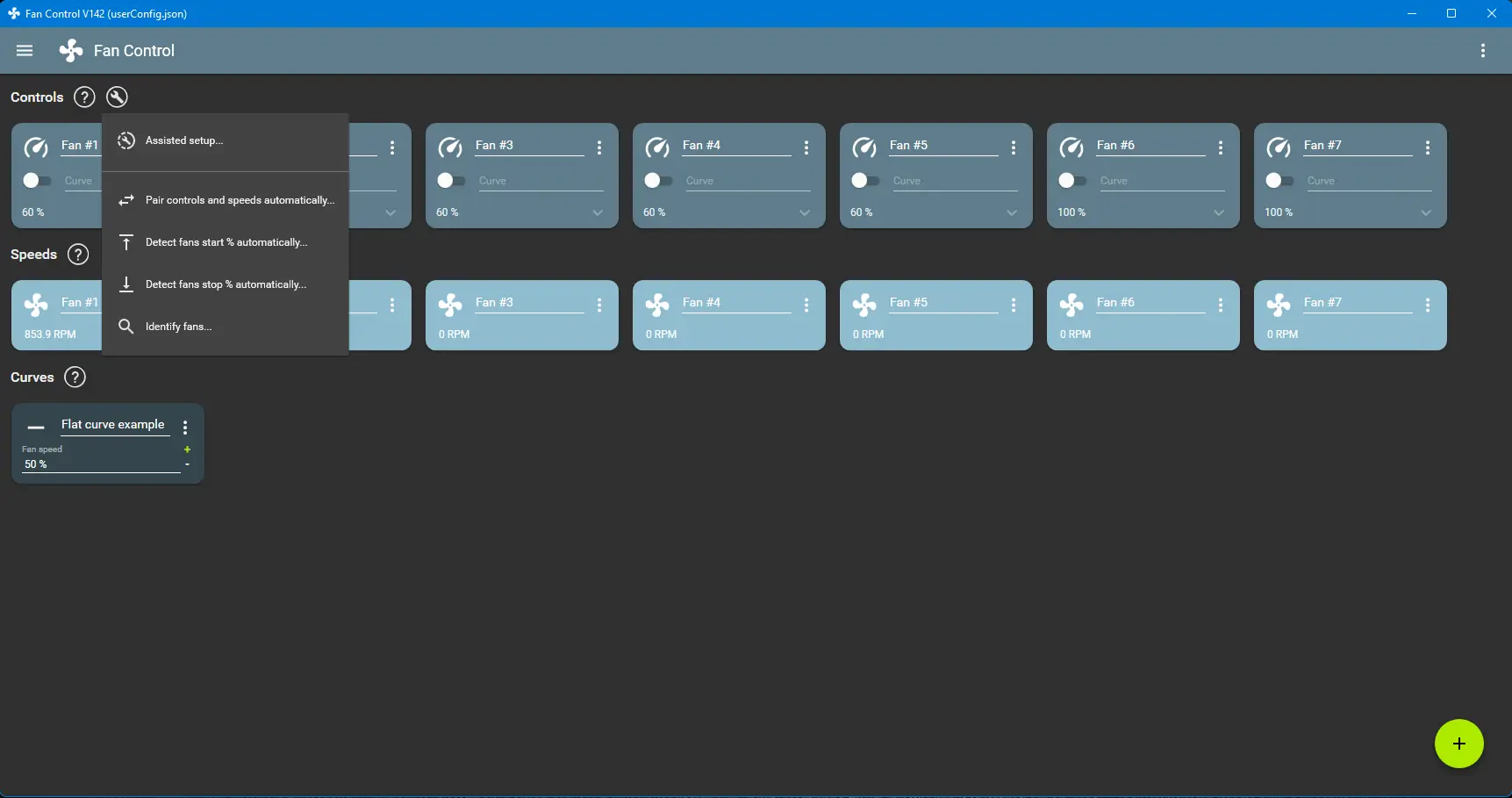The height and width of the screenshot is (798, 1512).
Task: Expand the Fan #5 control card chevron
Action: pos(1012,212)
